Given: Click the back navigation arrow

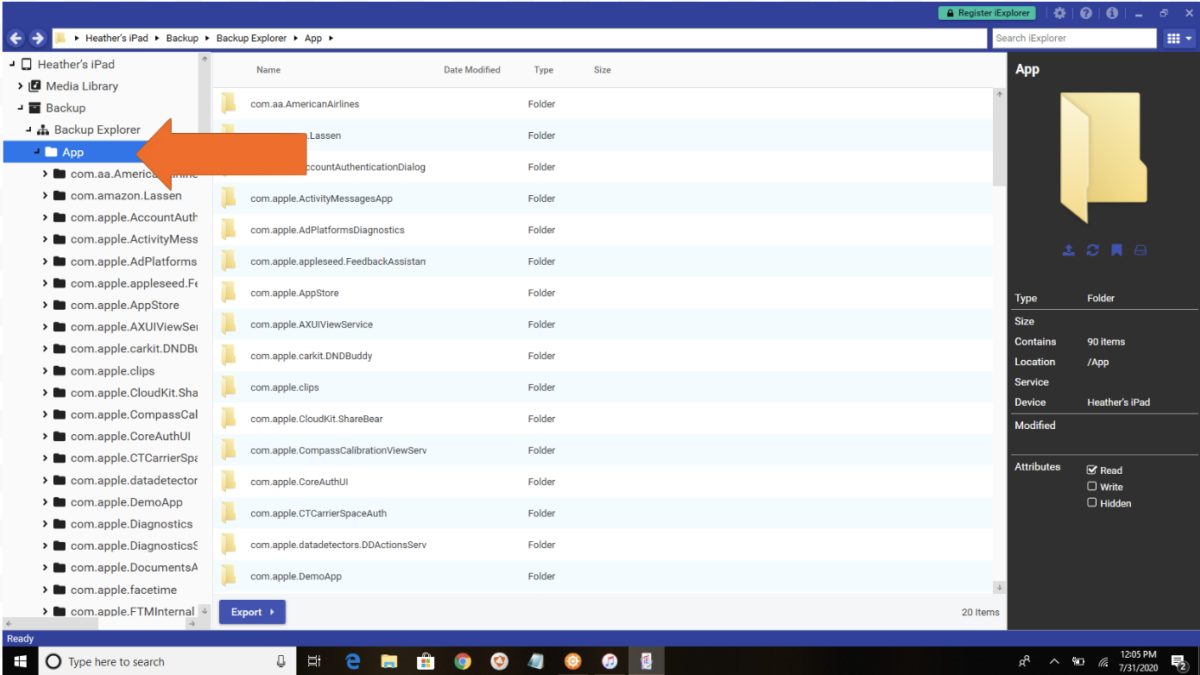Looking at the screenshot, I should 15,38.
